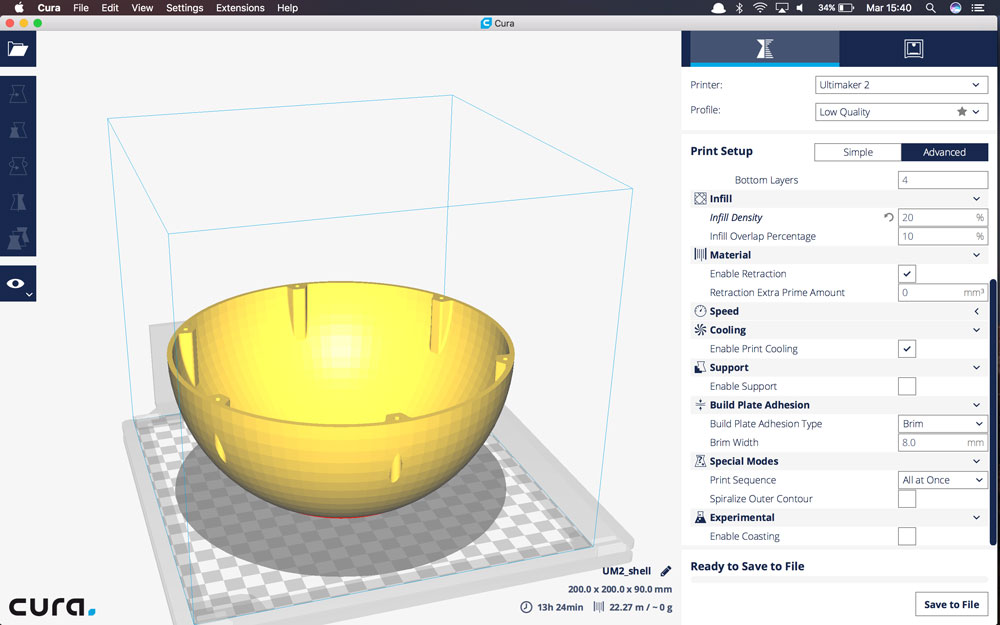Enable Coasting checkbox

point(907,536)
